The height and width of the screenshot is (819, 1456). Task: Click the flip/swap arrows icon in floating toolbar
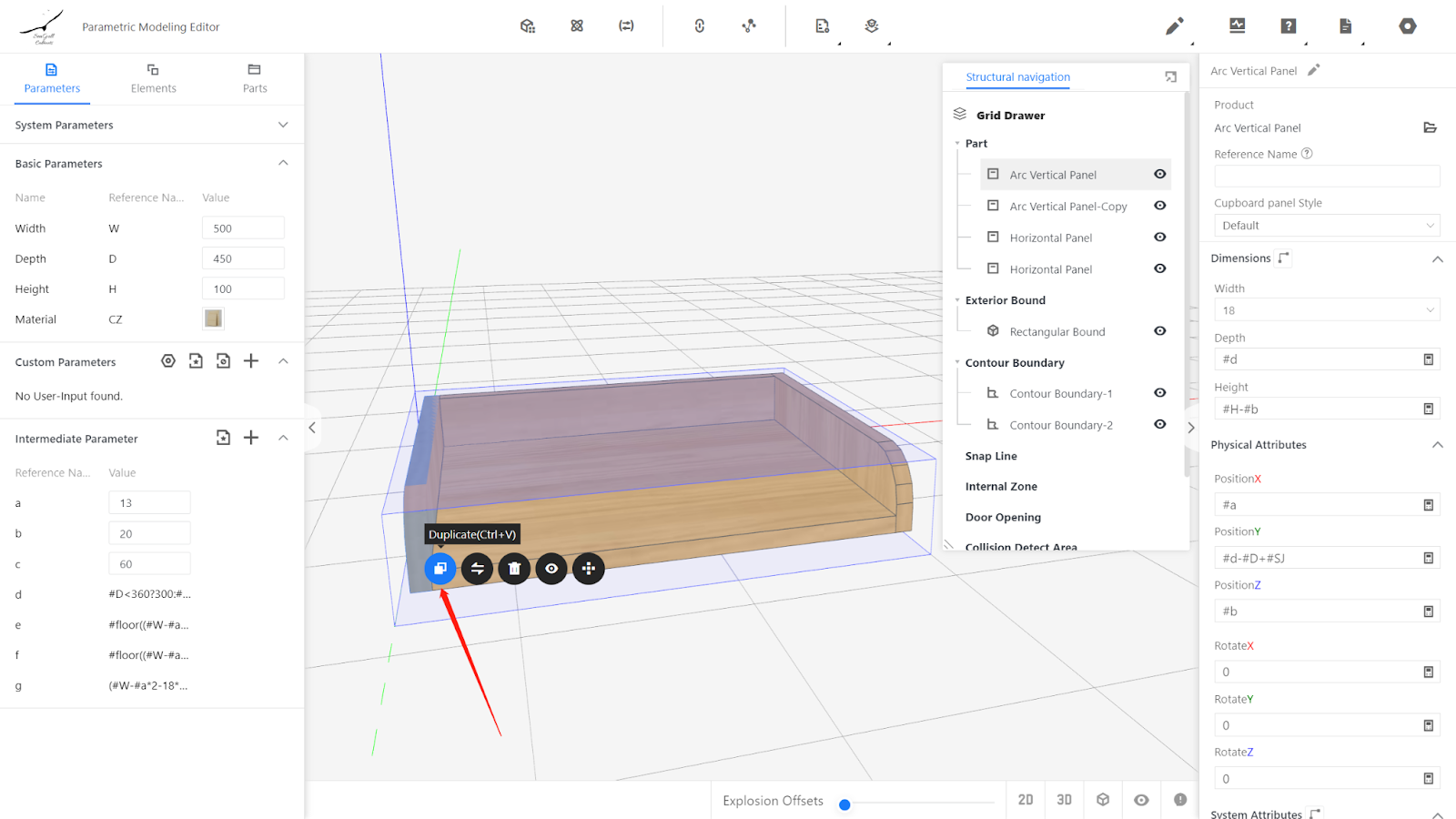tap(477, 569)
